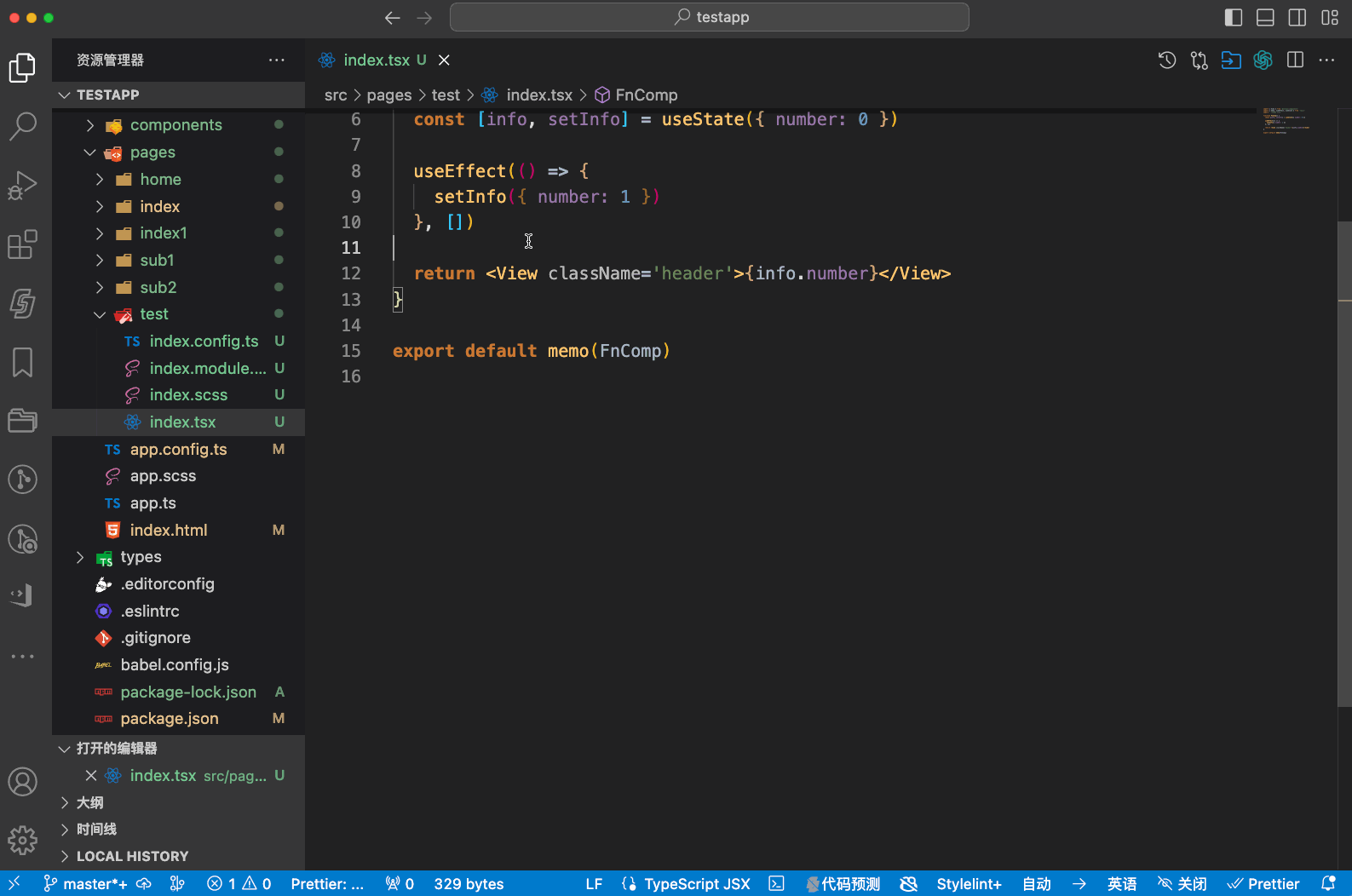Collapse the 打开的编辑器 section
Image resolution: width=1352 pixels, height=896 pixels.
click(179, 749)
